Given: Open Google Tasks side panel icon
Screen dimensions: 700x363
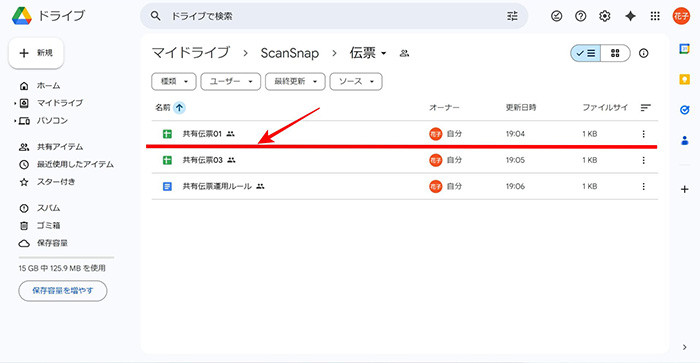Looking at the screenshot, I should point(684,110).
